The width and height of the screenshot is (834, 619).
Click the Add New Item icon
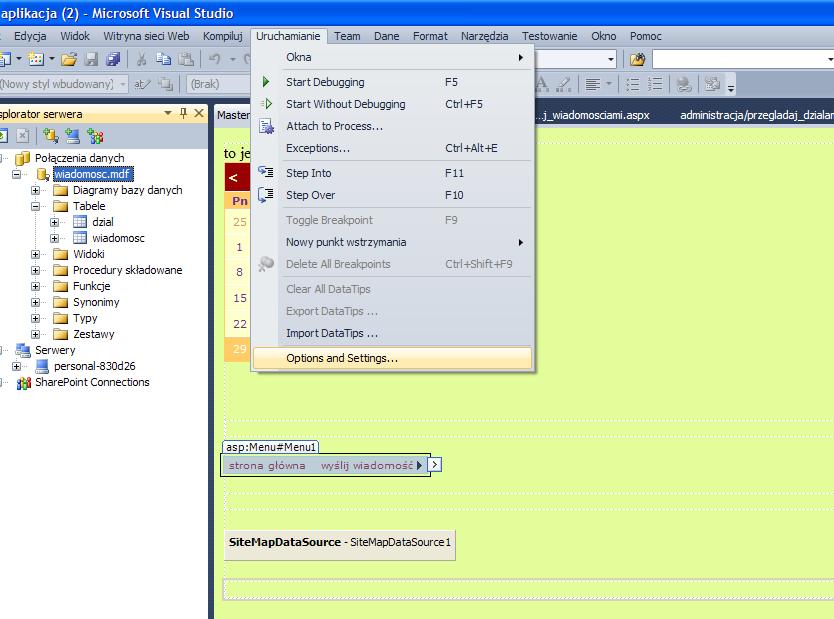[x=36, y=59]
